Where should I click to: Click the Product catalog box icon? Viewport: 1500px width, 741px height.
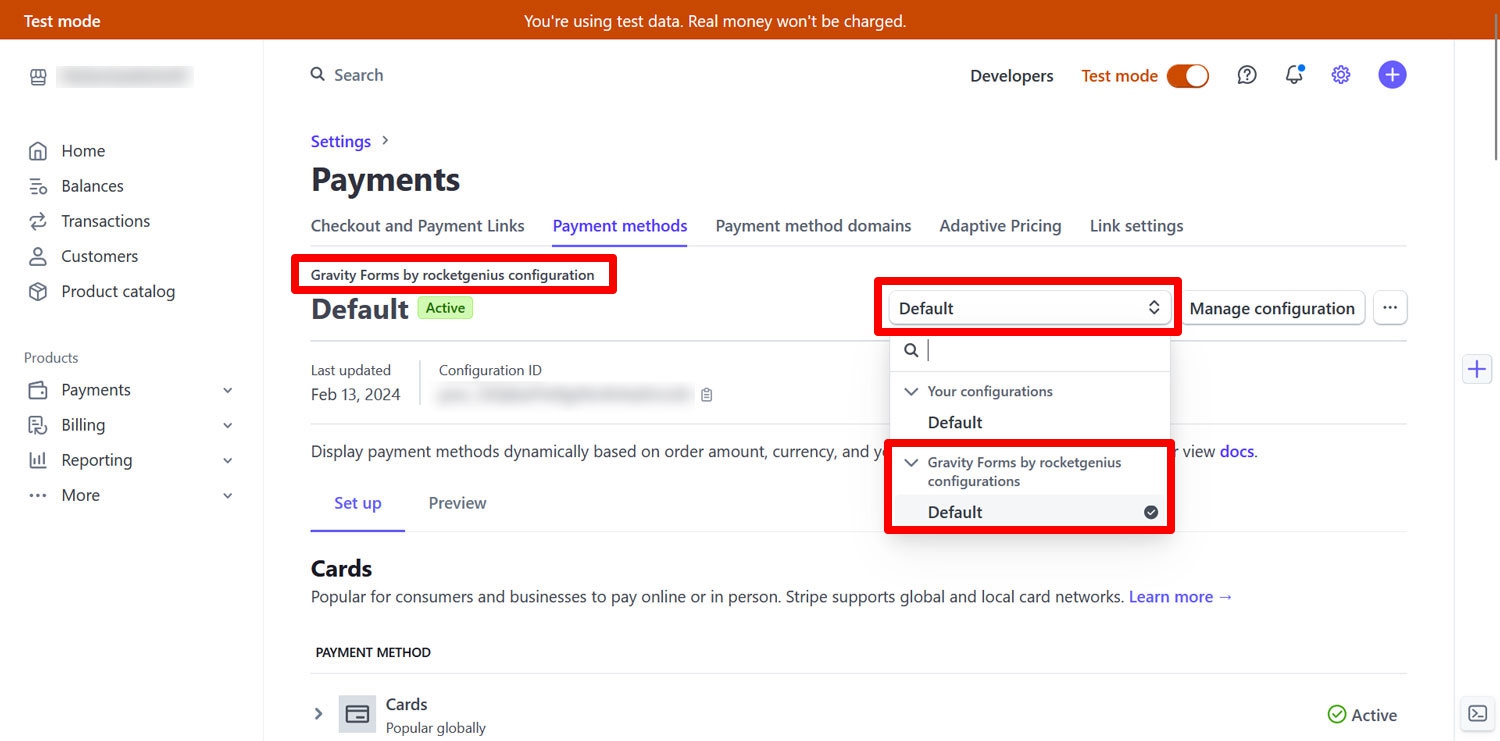38,291
